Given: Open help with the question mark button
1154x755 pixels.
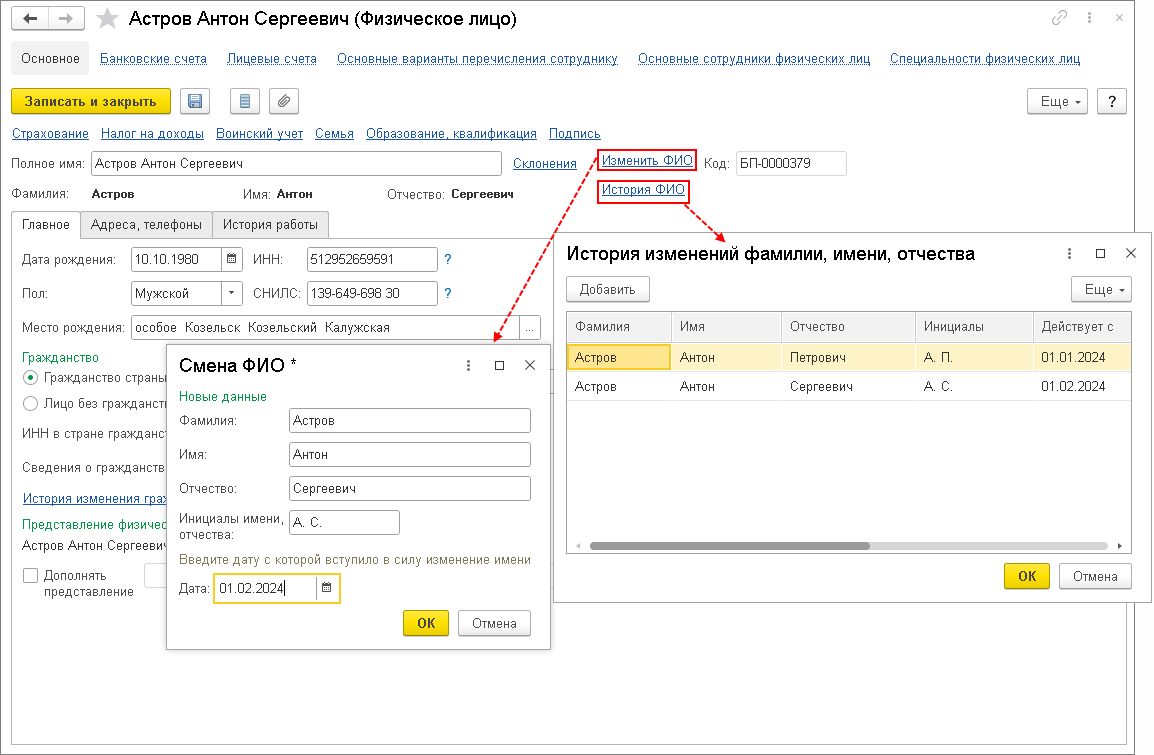Looking at the screenshot, I should pos(1111,102).
